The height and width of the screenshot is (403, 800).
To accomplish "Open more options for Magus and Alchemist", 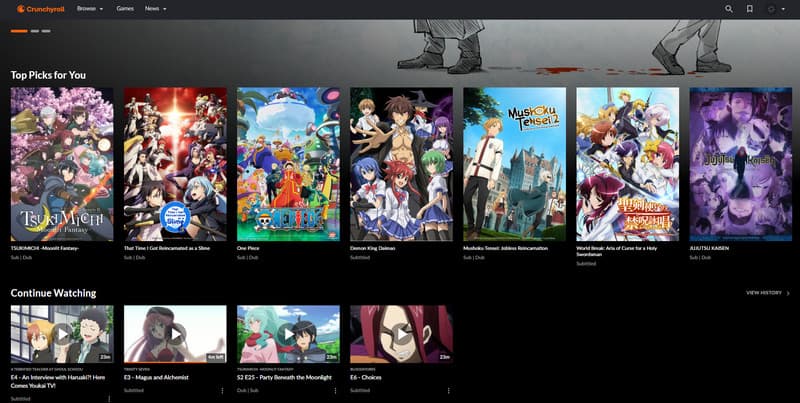I will (x=222, y=390).
